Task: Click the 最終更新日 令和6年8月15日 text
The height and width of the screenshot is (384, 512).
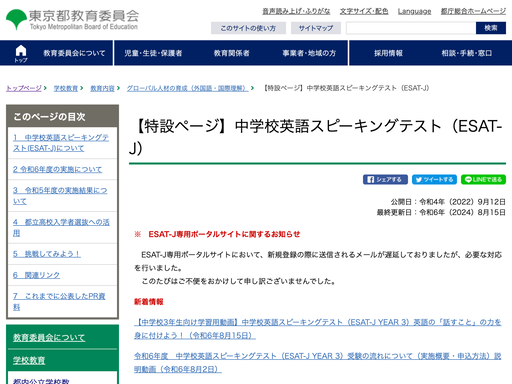Action: (x=441, y=212)
